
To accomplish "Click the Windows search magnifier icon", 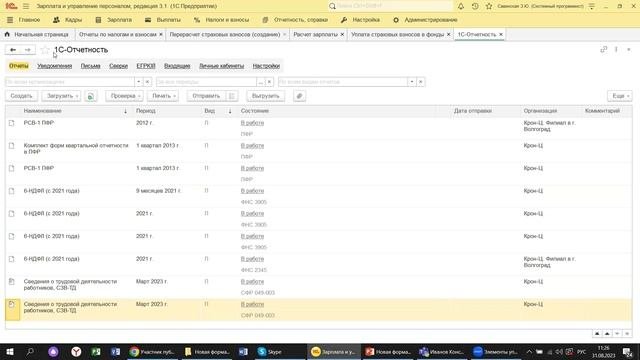I will click(x=30, y=351).
